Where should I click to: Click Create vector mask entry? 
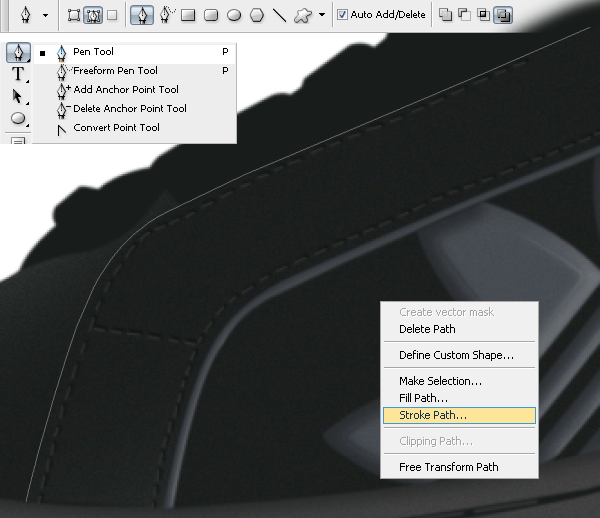click(x=459, y=313)
